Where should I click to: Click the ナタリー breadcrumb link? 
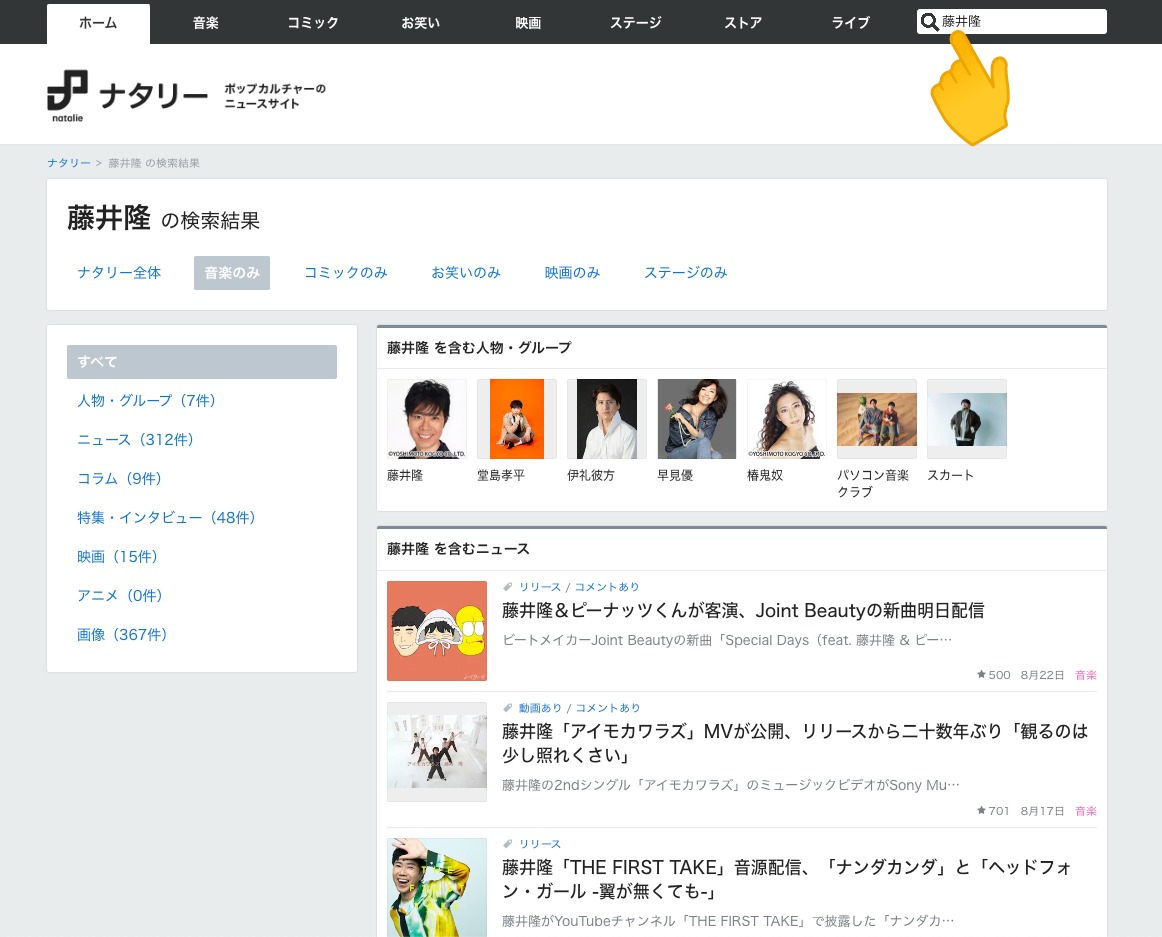point(68,163)
